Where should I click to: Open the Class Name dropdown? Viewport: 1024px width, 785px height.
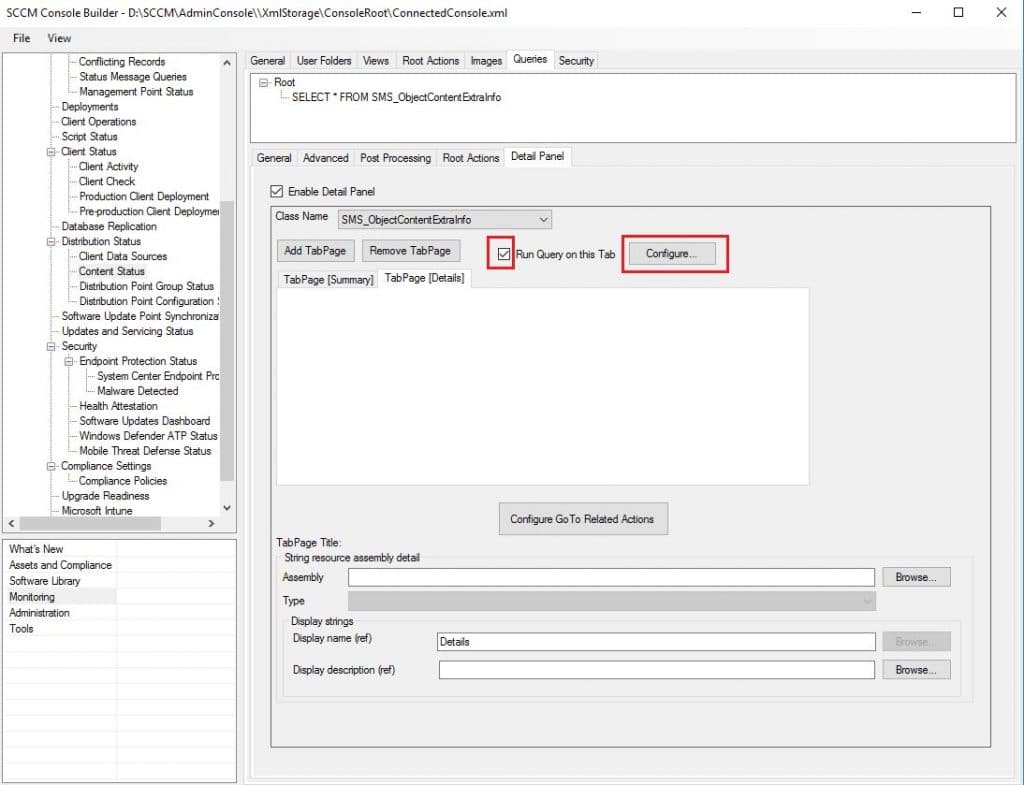(543, 219)
